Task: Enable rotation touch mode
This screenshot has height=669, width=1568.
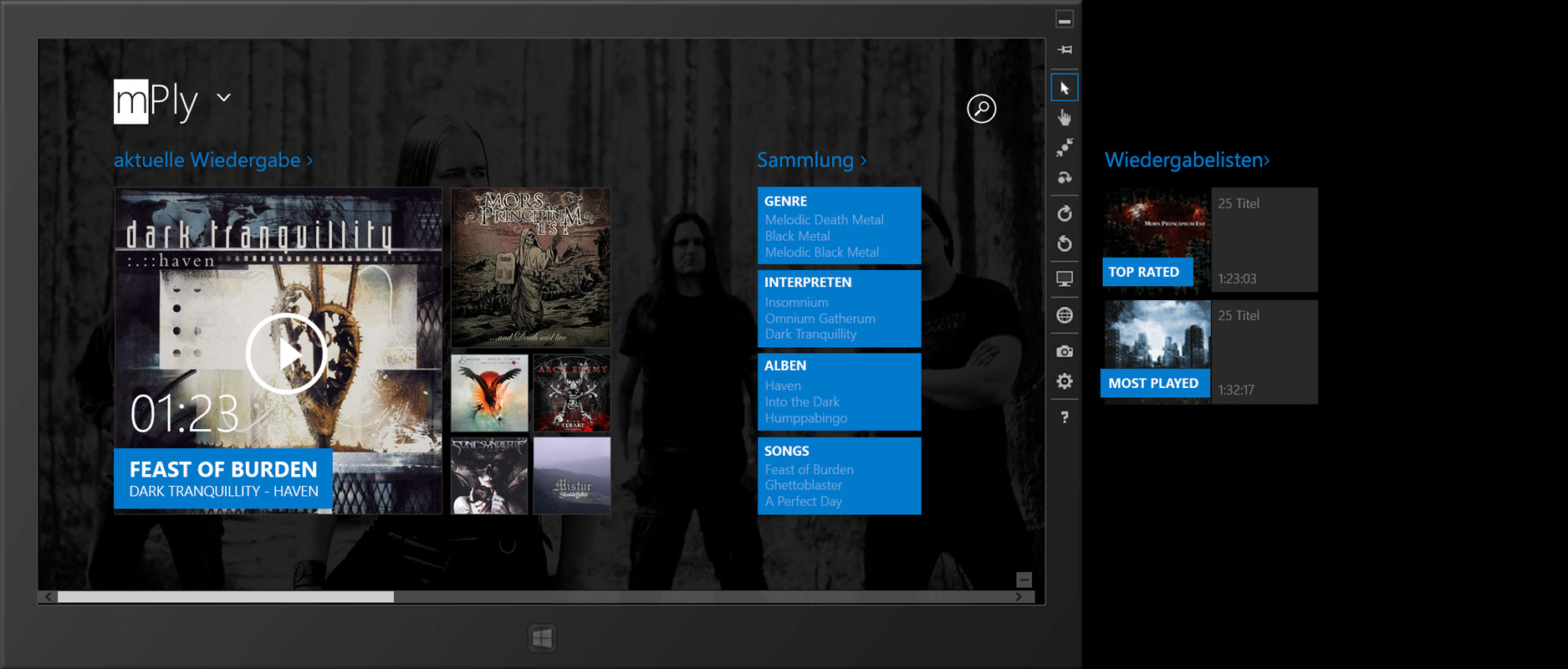Action: pos(1065,178)
